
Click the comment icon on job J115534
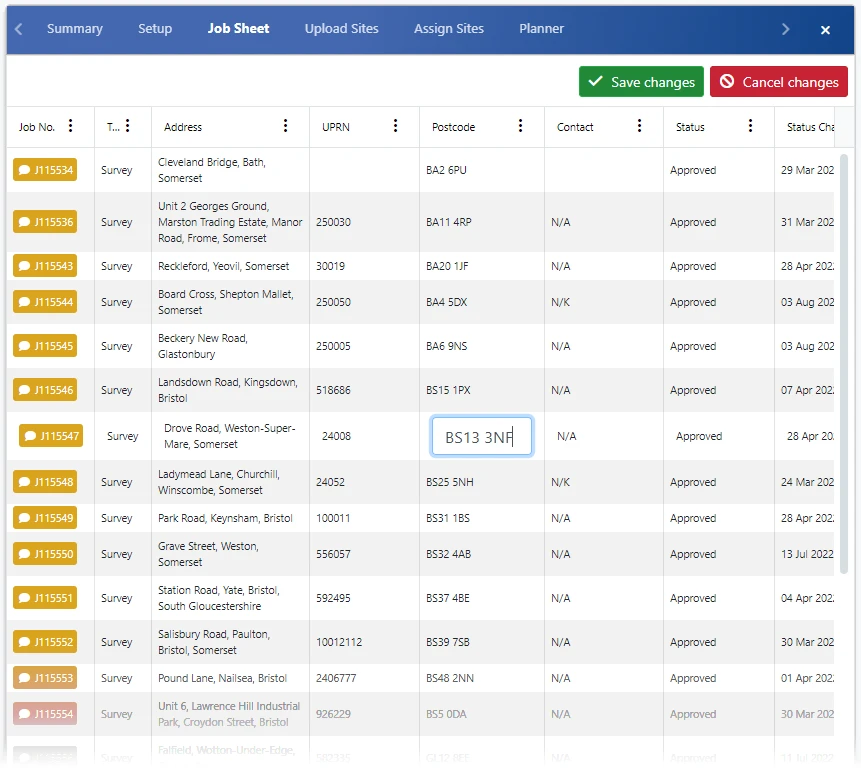click(x=25, y=170)
